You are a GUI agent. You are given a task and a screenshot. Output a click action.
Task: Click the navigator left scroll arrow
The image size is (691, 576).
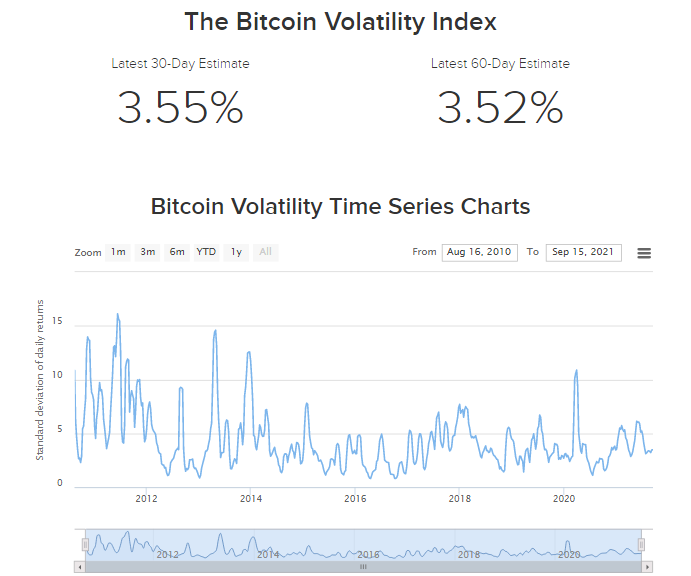coord(80,566)
